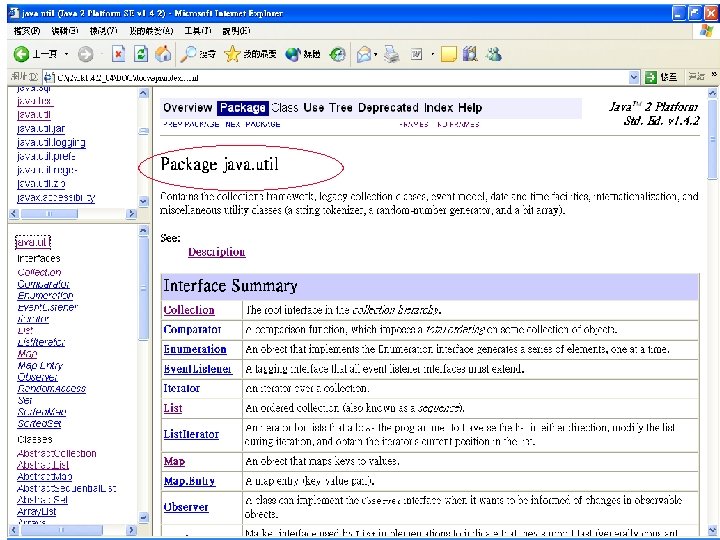The width and height of the screenshot is (720, 540).
Task: Open the last menu (H) on the menu bar
Action: point(236,31)
